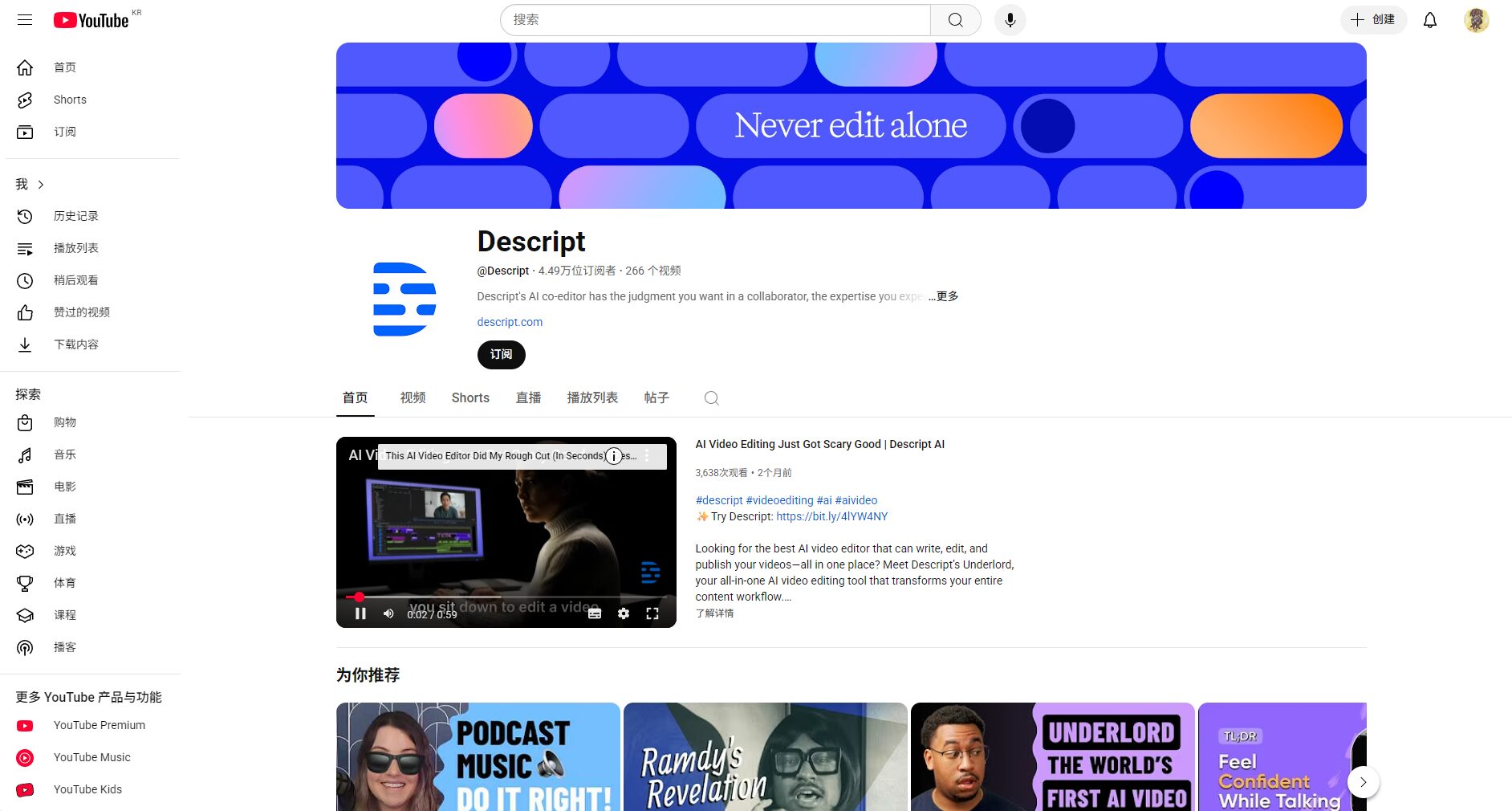This screenshot has width=1512, height=811.
Task: Expand the 我 section in sidebar
Action: (x=30, y=185)
